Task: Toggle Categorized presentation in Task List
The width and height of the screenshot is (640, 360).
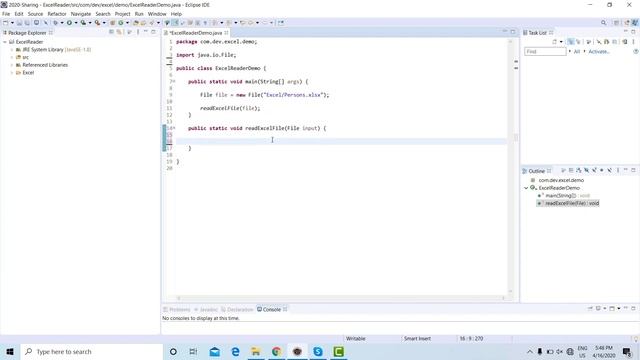Action: point(571,42)
